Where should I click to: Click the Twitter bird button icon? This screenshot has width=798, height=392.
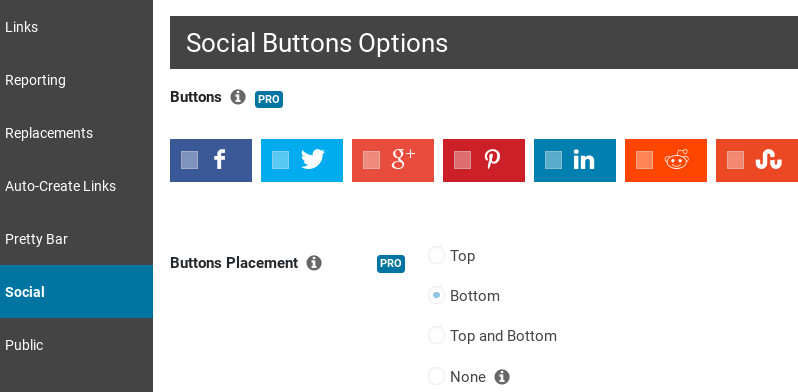(312, 160)
